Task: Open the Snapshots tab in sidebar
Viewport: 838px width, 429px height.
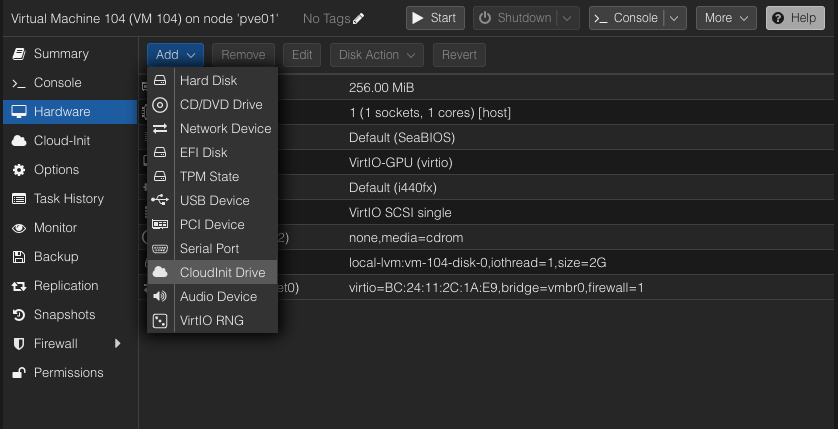Action: tap(64, 315)
